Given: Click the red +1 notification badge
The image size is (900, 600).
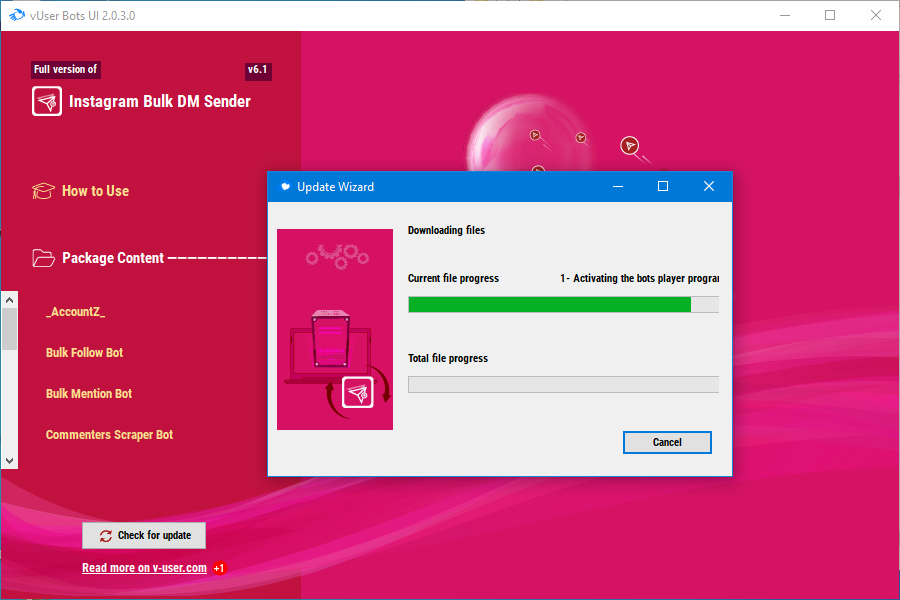Looking at the screenshot, I should (x=219, y=568).
